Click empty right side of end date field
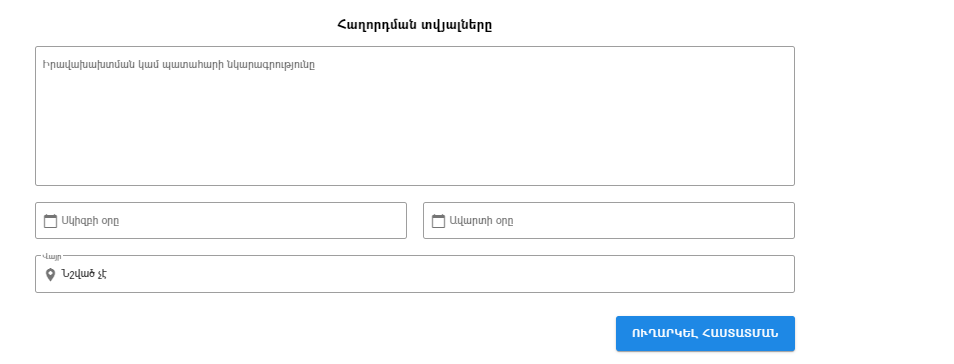 tap(688, 221)
